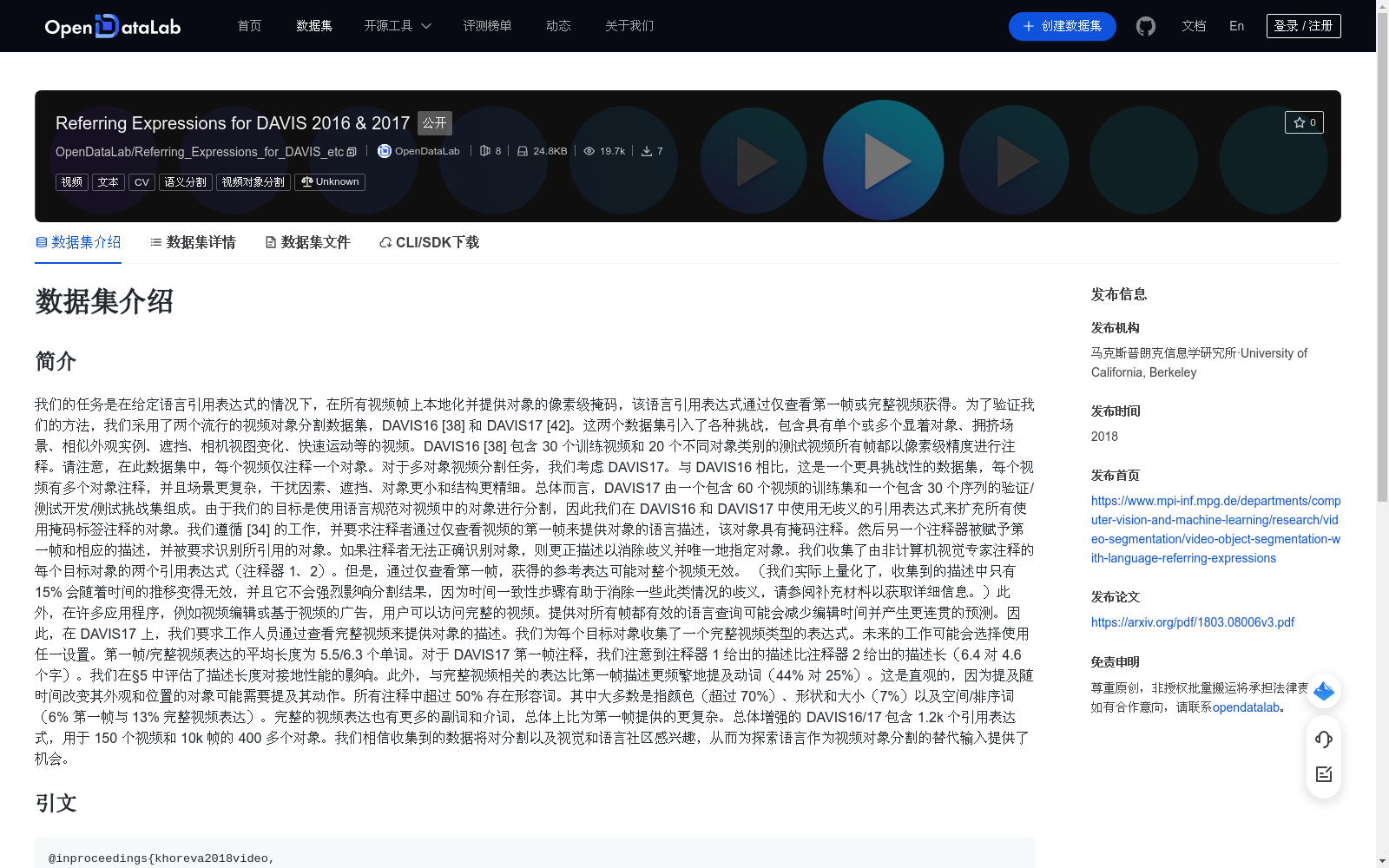Click the 视频对象分割 tag

pyautogui.click(x=253, y=181)
